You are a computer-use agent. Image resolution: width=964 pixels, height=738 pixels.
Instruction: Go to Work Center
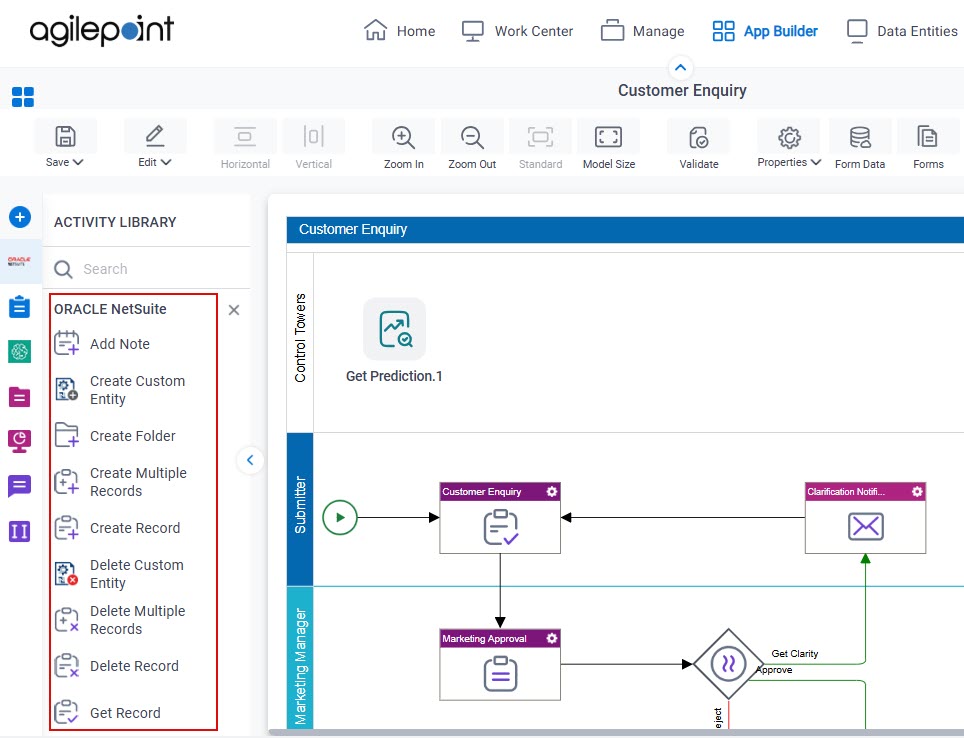pos(518,31)
